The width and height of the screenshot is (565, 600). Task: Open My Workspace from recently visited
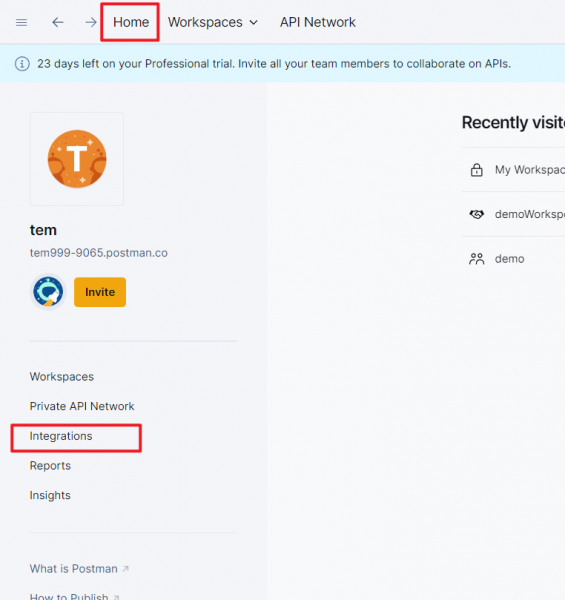point(529,170)
